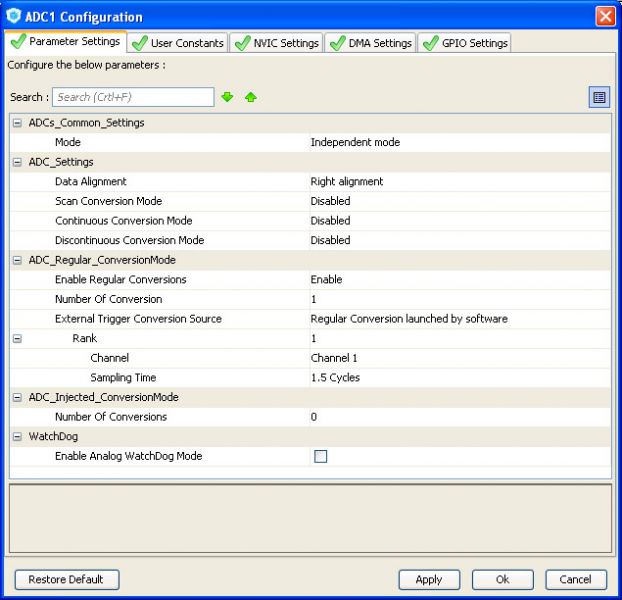This screenshot has width=622, height=600.
Task: Toggle the parameter description view icon
Action: click(598, 97)
